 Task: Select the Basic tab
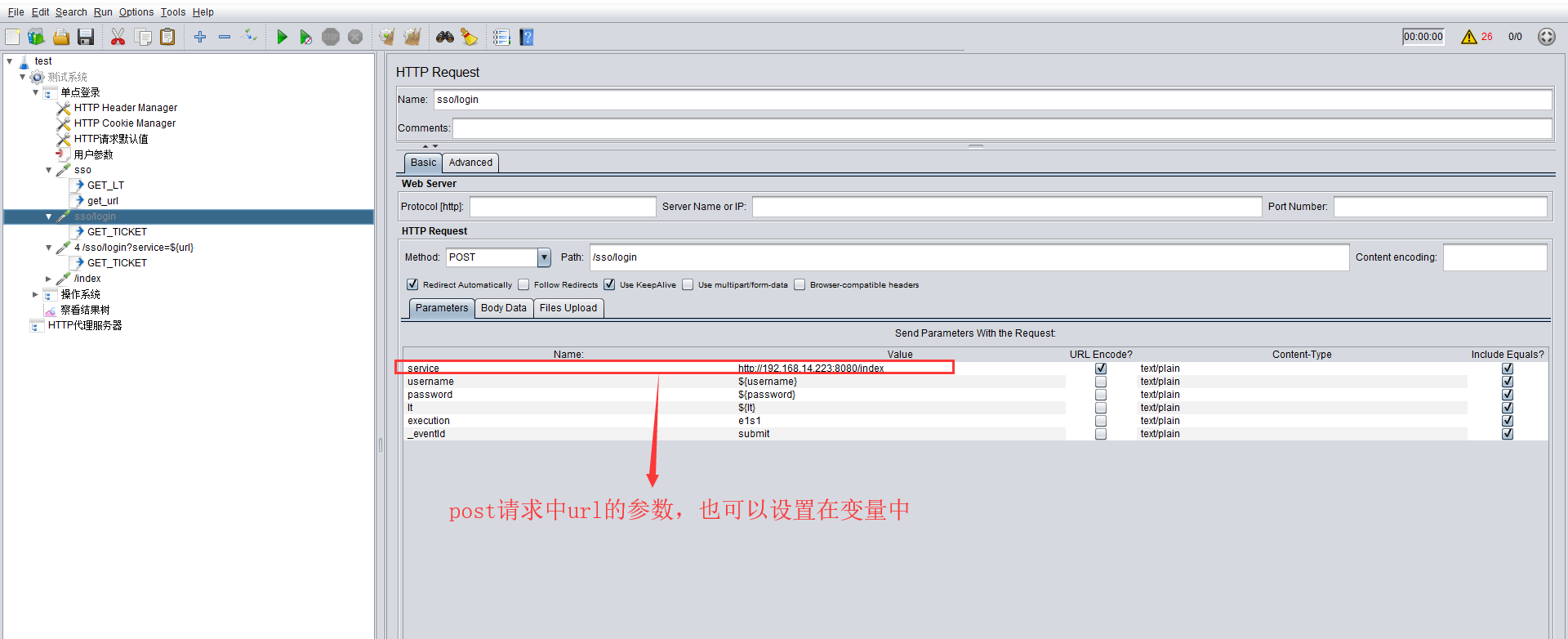click(x=423, y=163)
